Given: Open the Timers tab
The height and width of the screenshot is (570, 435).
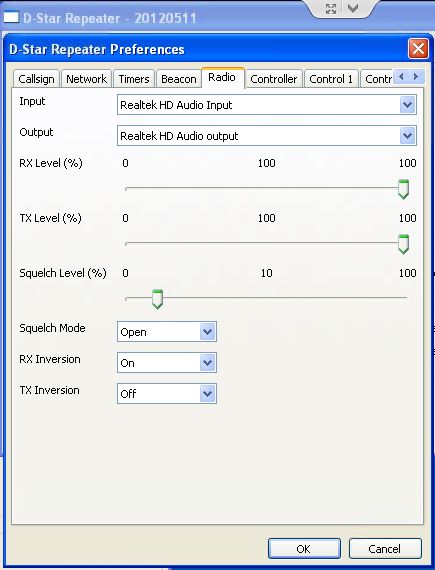Looking at the screenshot, I should [x=134, y=79].
